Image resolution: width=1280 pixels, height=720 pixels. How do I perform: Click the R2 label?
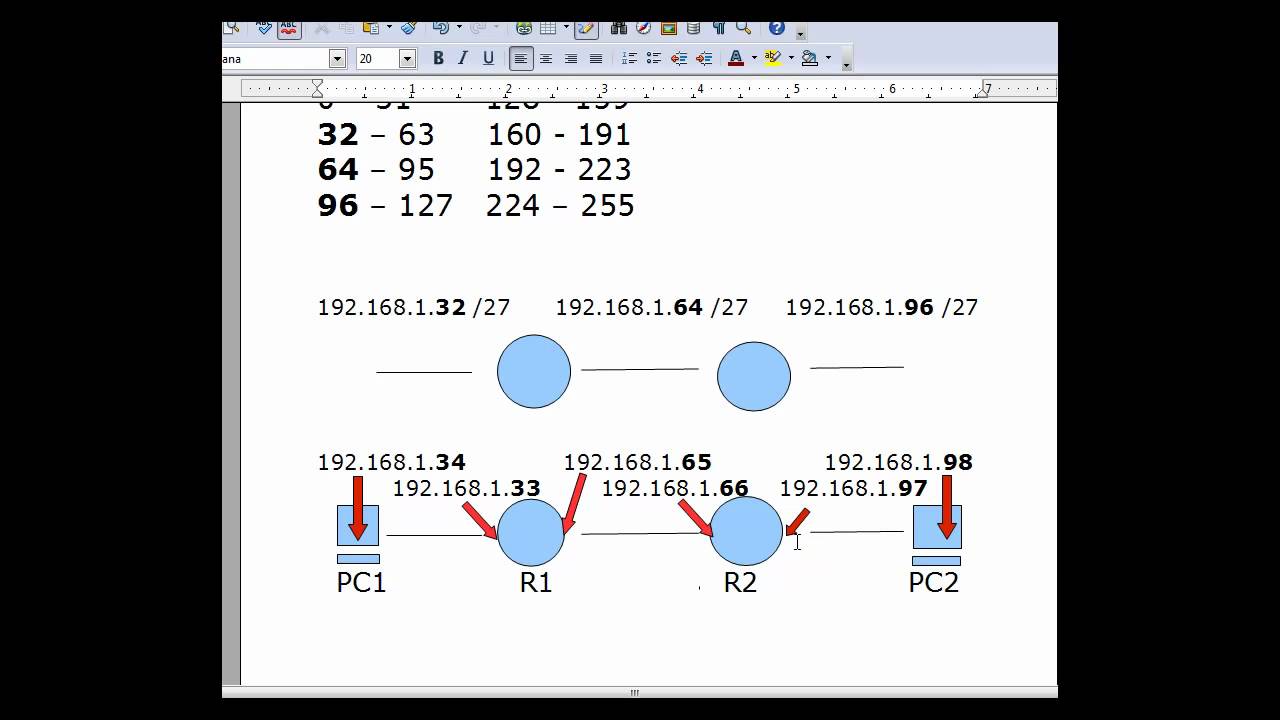740,582
